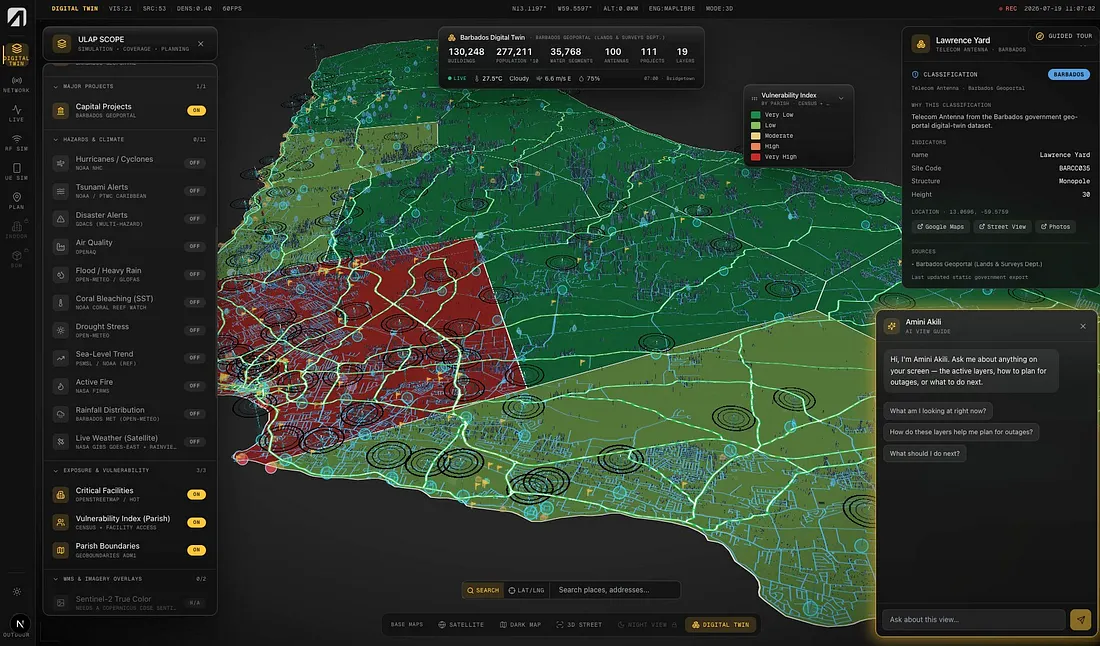Click the Hurricanes / Cyclones layer icon

pos(60,163)
